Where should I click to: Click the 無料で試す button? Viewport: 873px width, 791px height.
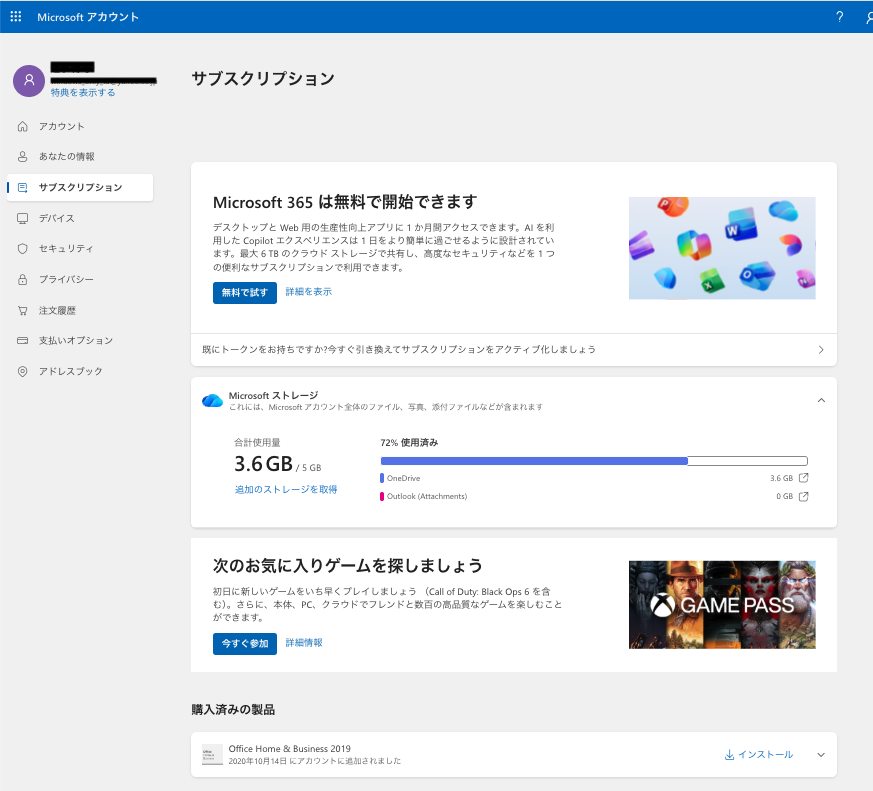(x=244, y=293)
